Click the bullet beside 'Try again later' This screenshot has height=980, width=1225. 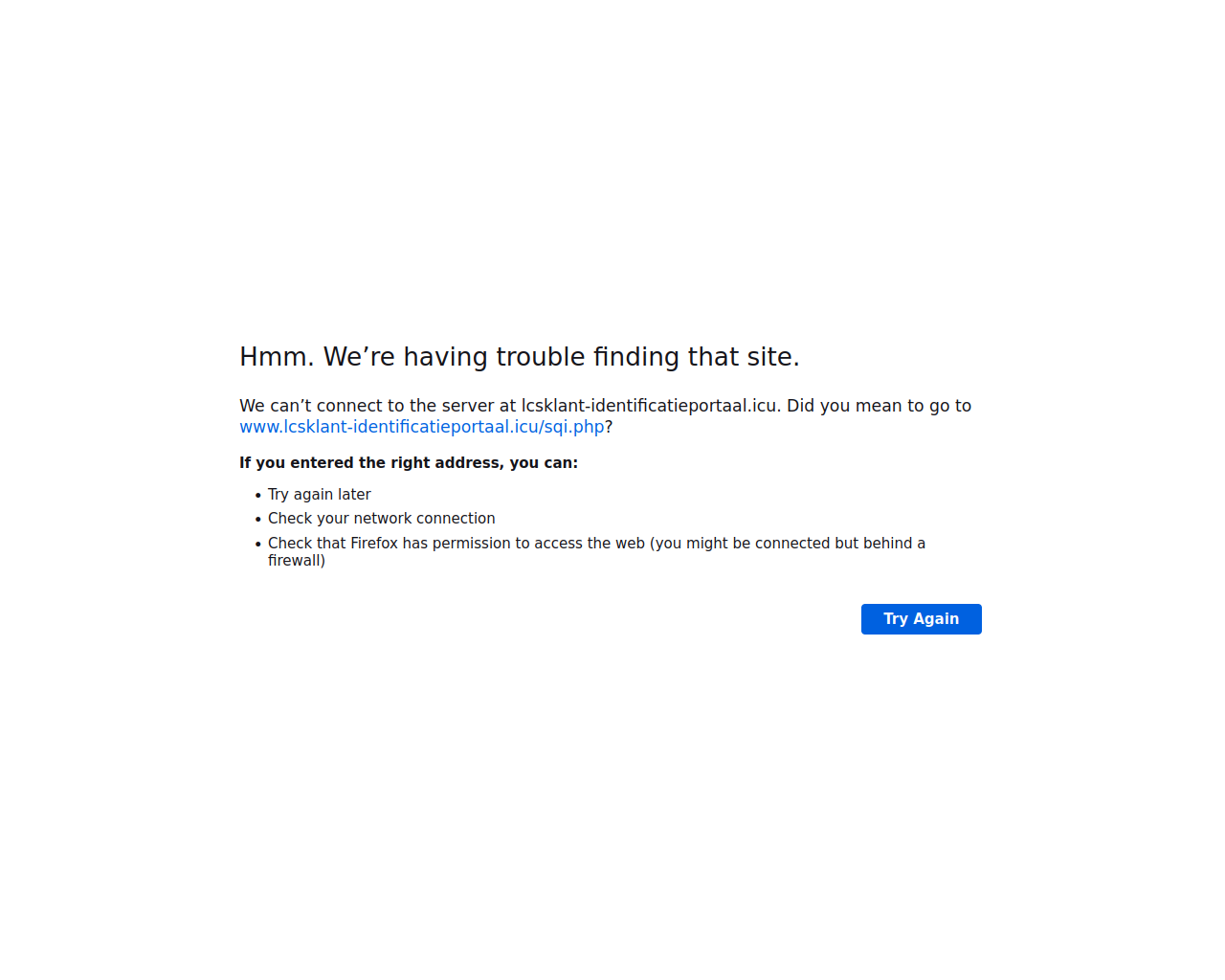tap(258, 496)
